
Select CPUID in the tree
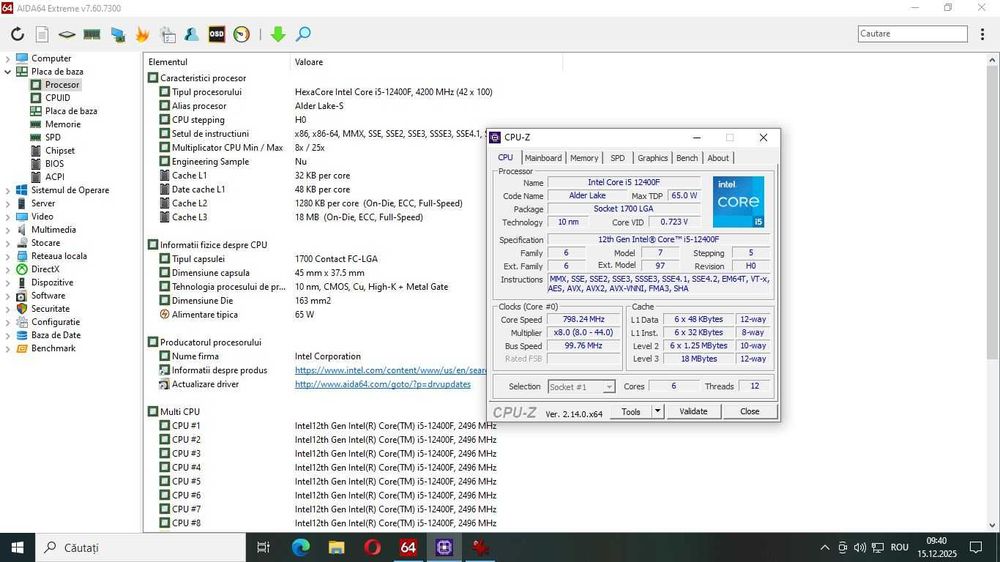point(57,98)
